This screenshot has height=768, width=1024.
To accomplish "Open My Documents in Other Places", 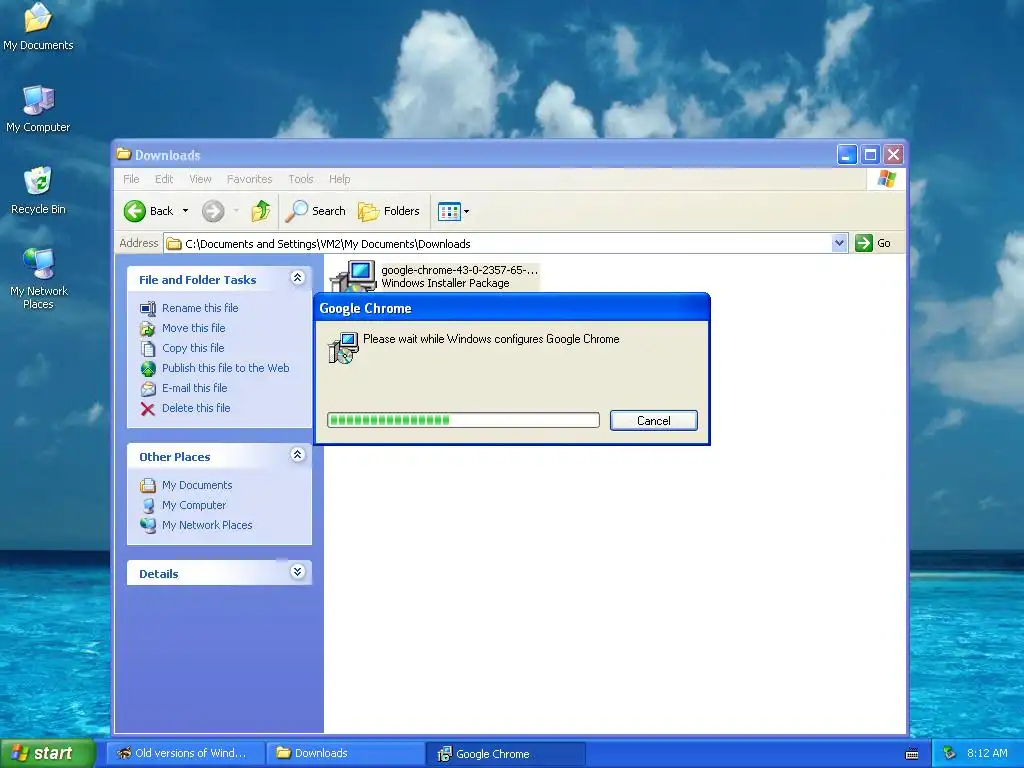I will coord(197,485).
